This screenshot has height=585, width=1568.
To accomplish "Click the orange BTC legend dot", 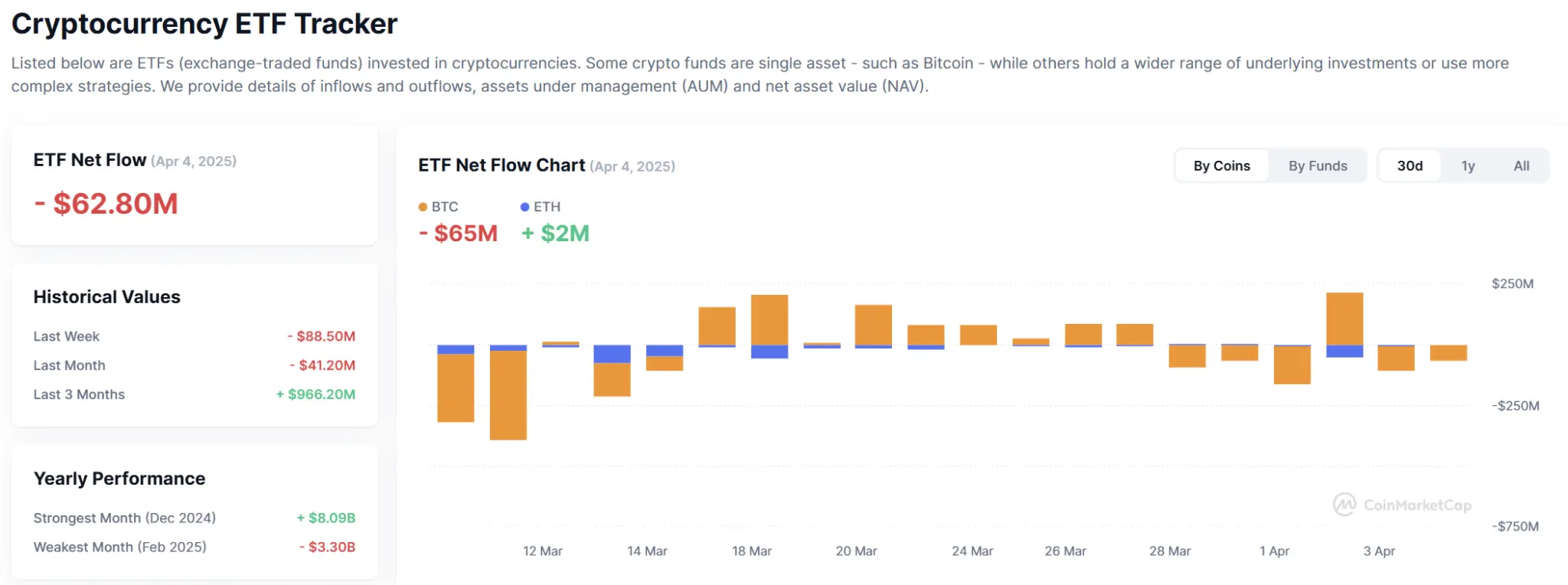I will click(423, 207).
